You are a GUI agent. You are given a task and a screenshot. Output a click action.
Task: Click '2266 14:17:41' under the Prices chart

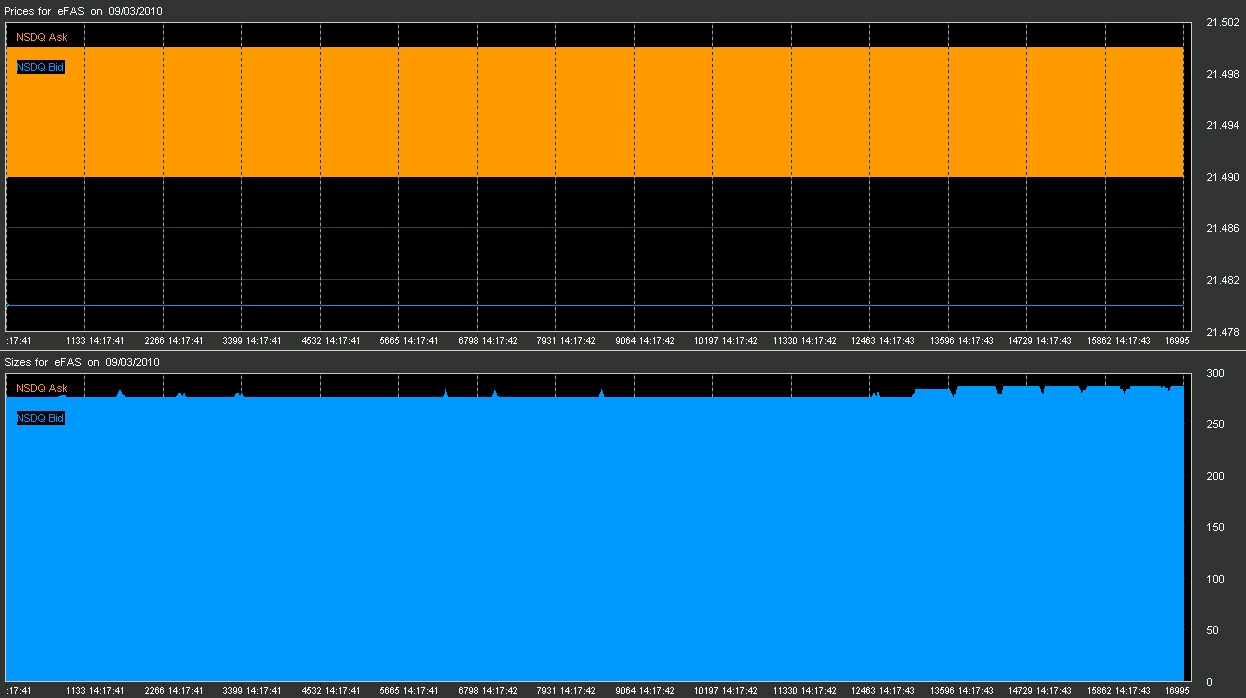tap(174, 341)
